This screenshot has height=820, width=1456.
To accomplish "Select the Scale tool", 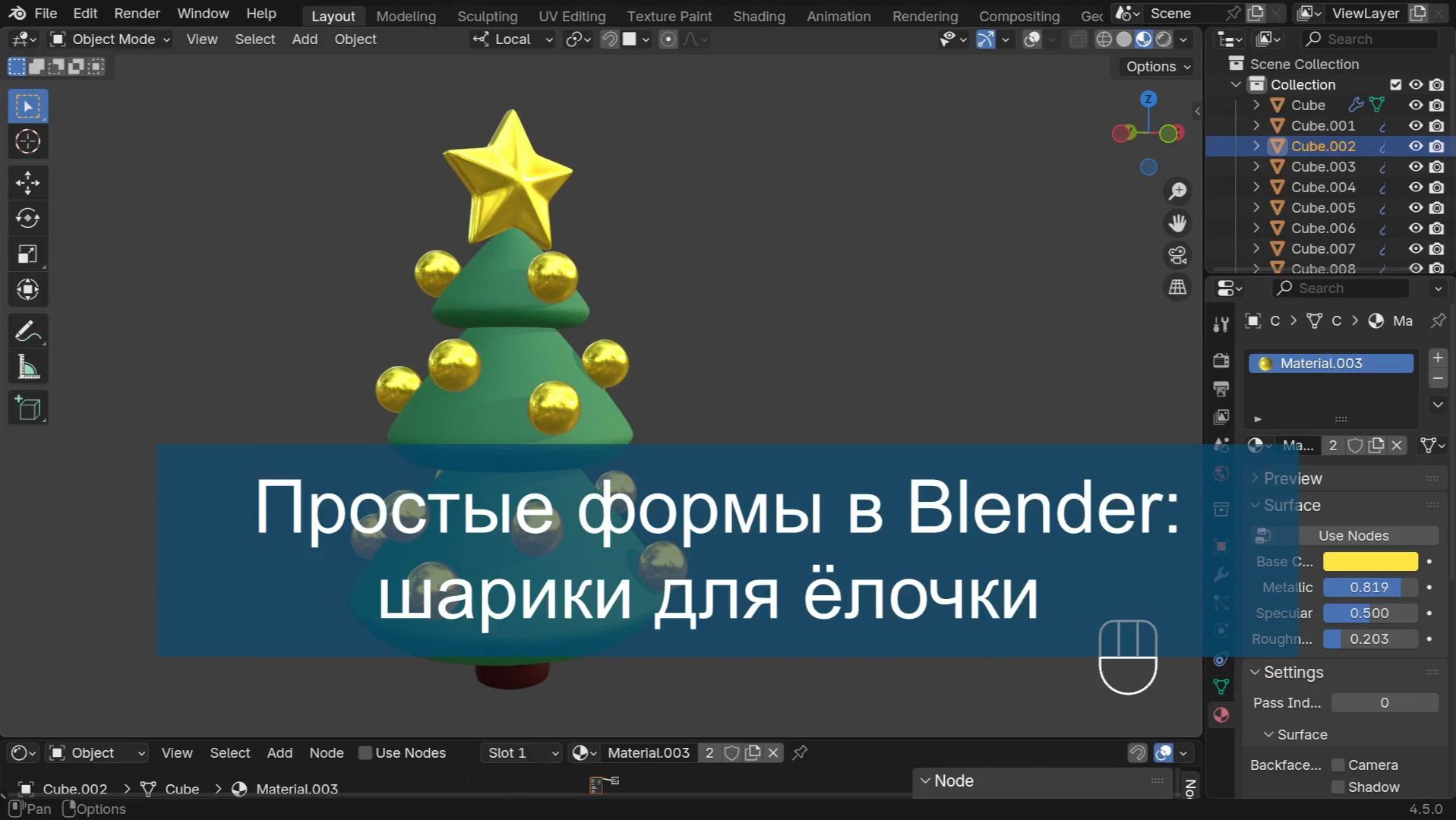I will [x=27, y=254].
